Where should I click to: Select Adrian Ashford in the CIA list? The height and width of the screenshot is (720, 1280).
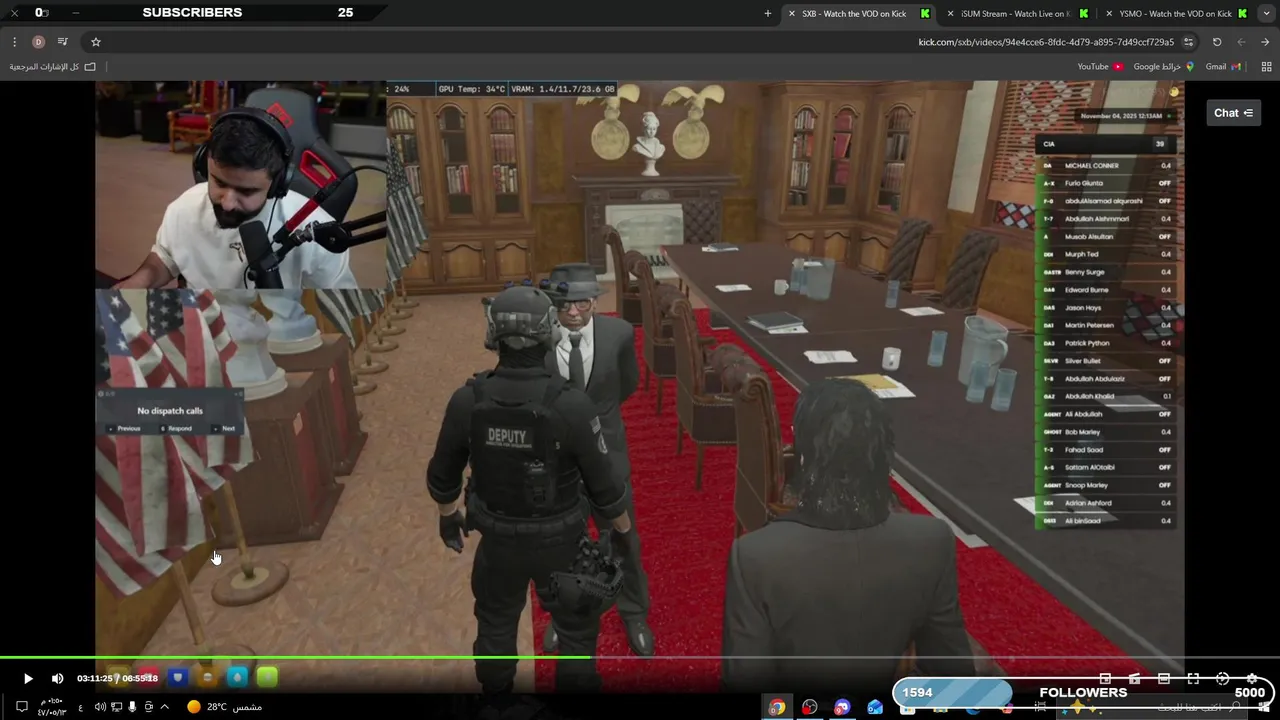pyautogui.click(x=1105, y=503)
